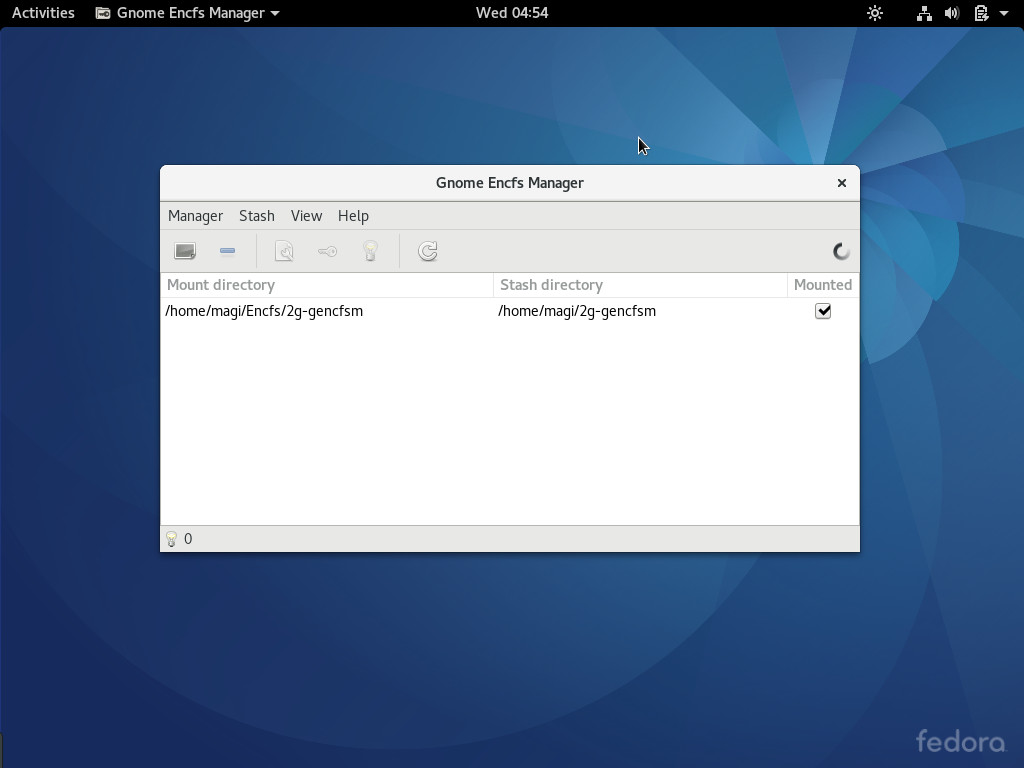Click the volume icon in the top bar

click(x=951, y=13)
